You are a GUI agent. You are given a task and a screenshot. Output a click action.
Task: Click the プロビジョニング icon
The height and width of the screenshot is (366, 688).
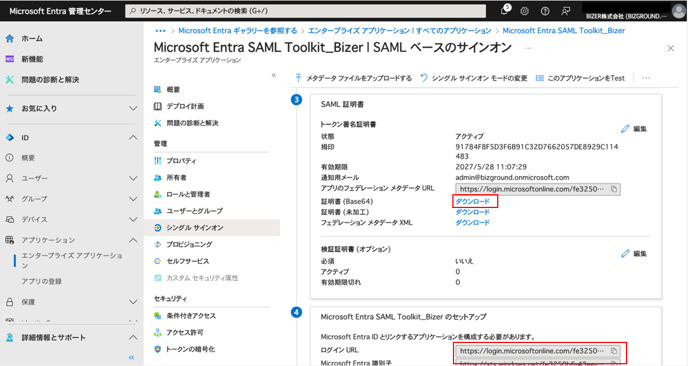(x=158, y=244)
